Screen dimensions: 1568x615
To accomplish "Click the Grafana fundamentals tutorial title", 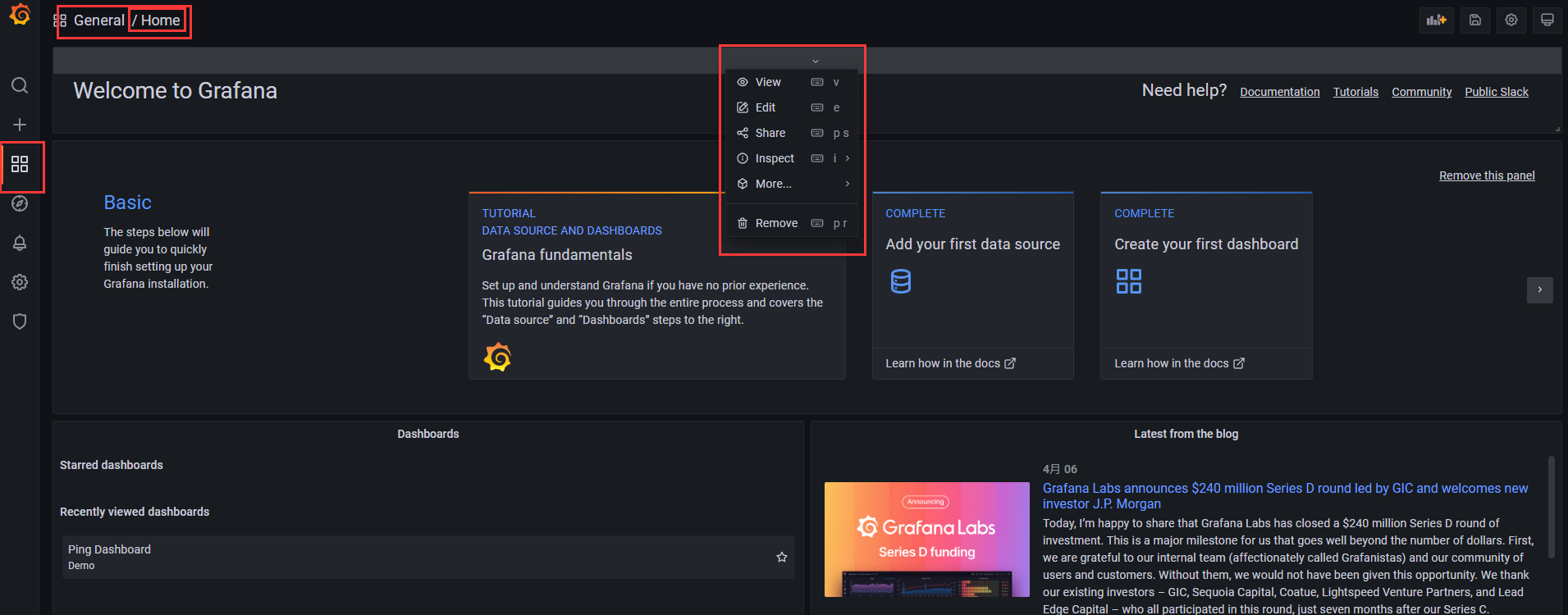I will click(x=557, y=255).
